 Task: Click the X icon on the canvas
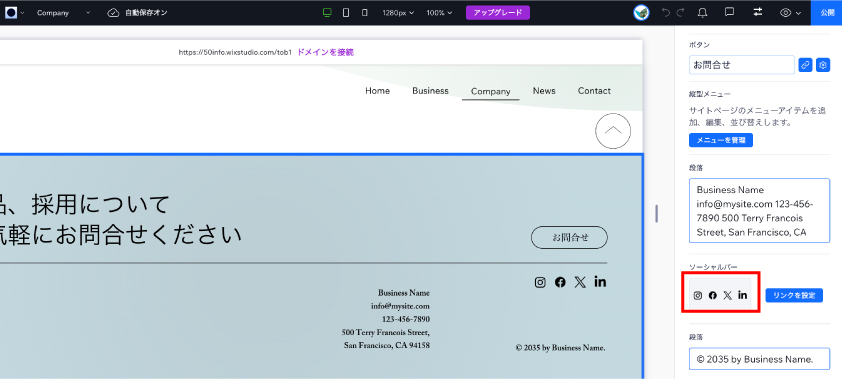click(580, 282)
